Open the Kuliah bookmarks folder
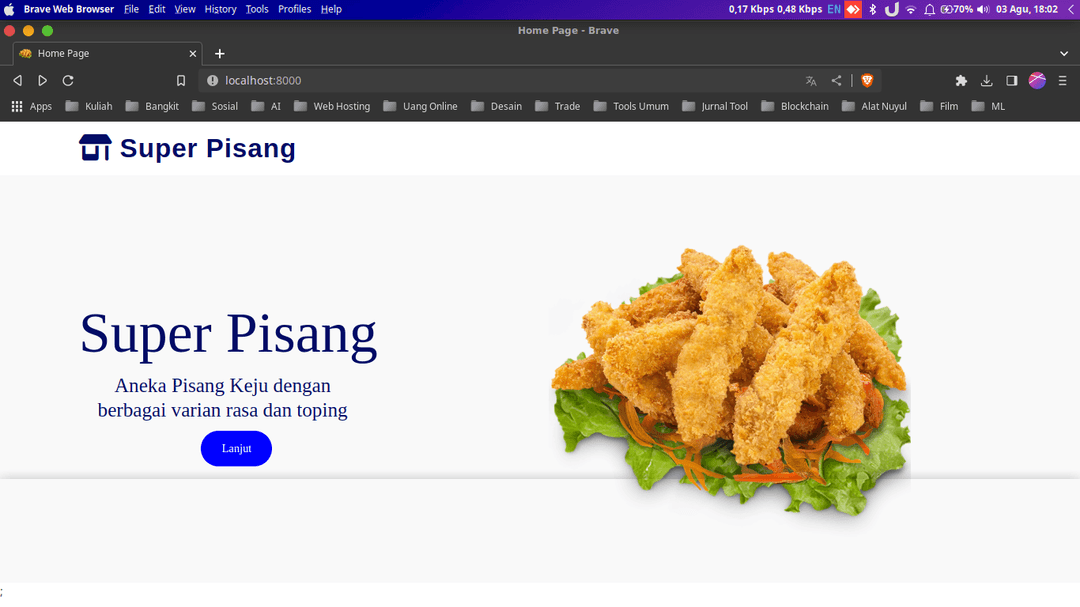 (x=89, y=106)
